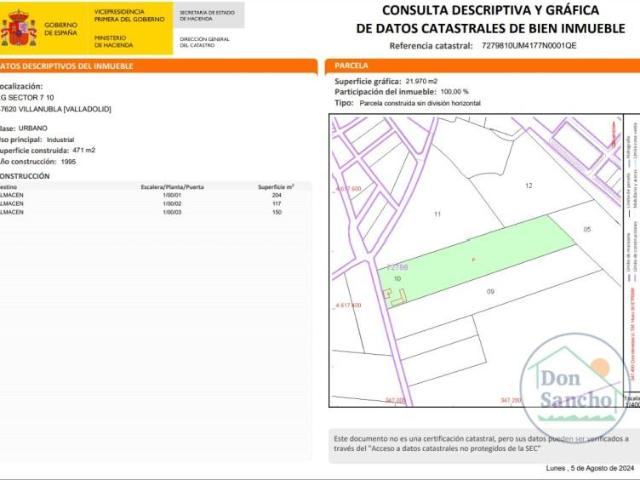Click parcel label 10 inside green parcel
Viewport: 640px width, 480px height.
click(x=397, y=278)
